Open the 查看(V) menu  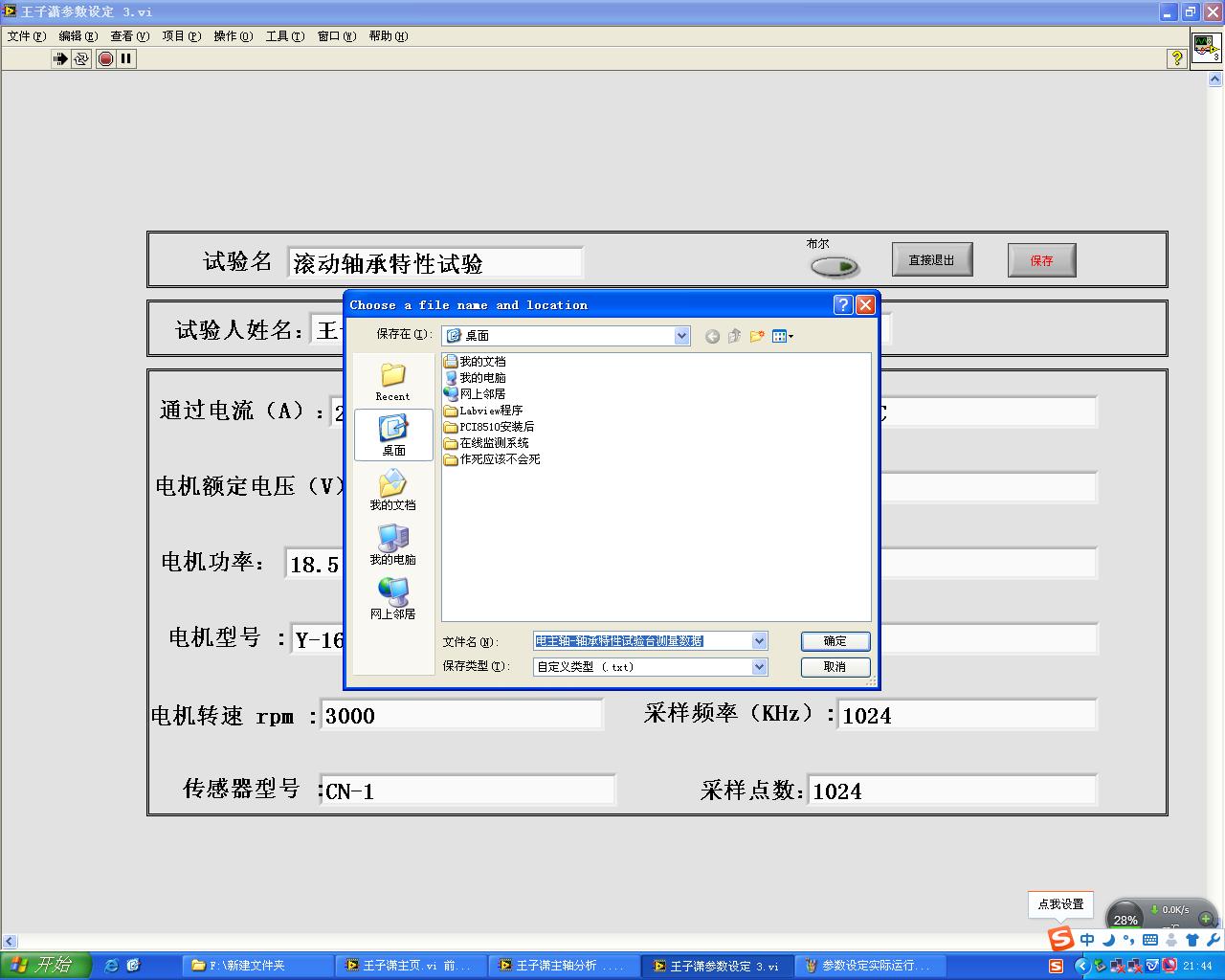click(x=129, y=36)
